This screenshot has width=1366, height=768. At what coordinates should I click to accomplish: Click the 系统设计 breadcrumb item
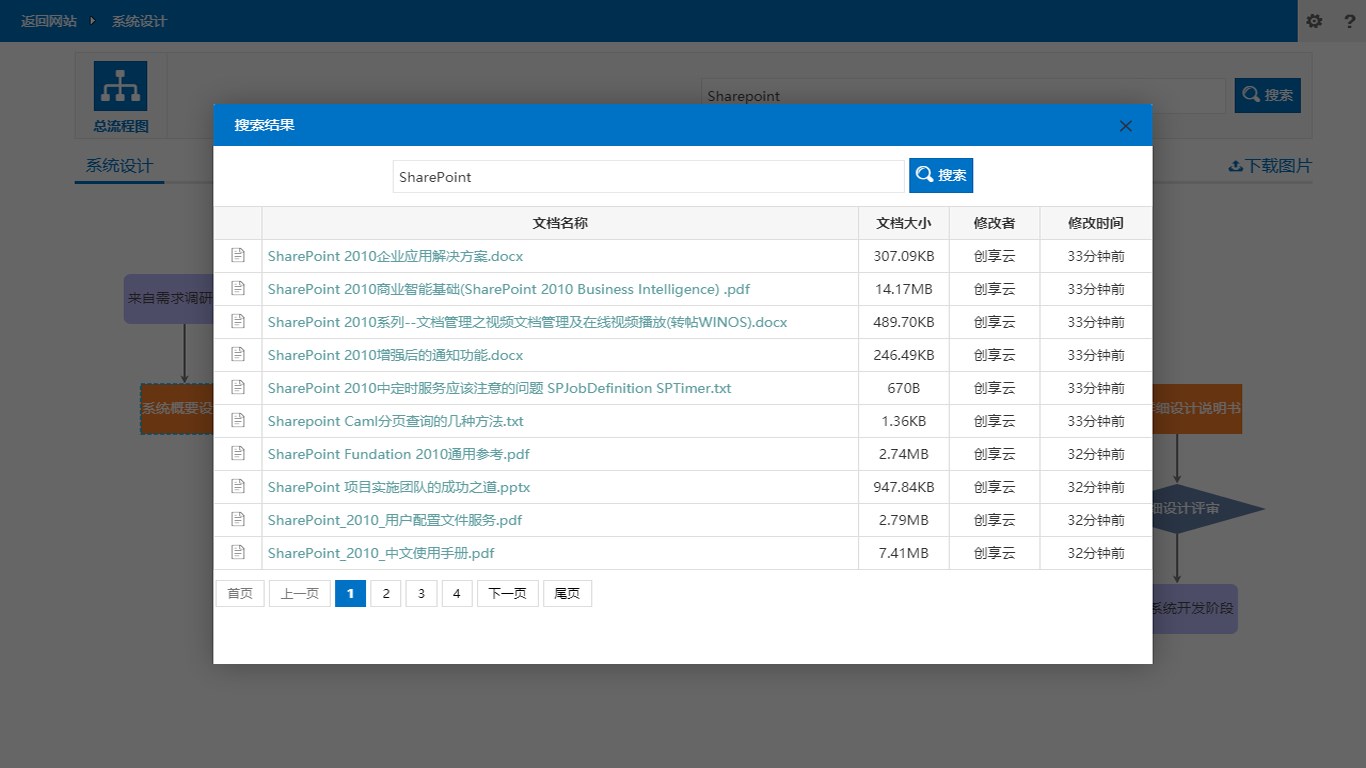[139, 21]
